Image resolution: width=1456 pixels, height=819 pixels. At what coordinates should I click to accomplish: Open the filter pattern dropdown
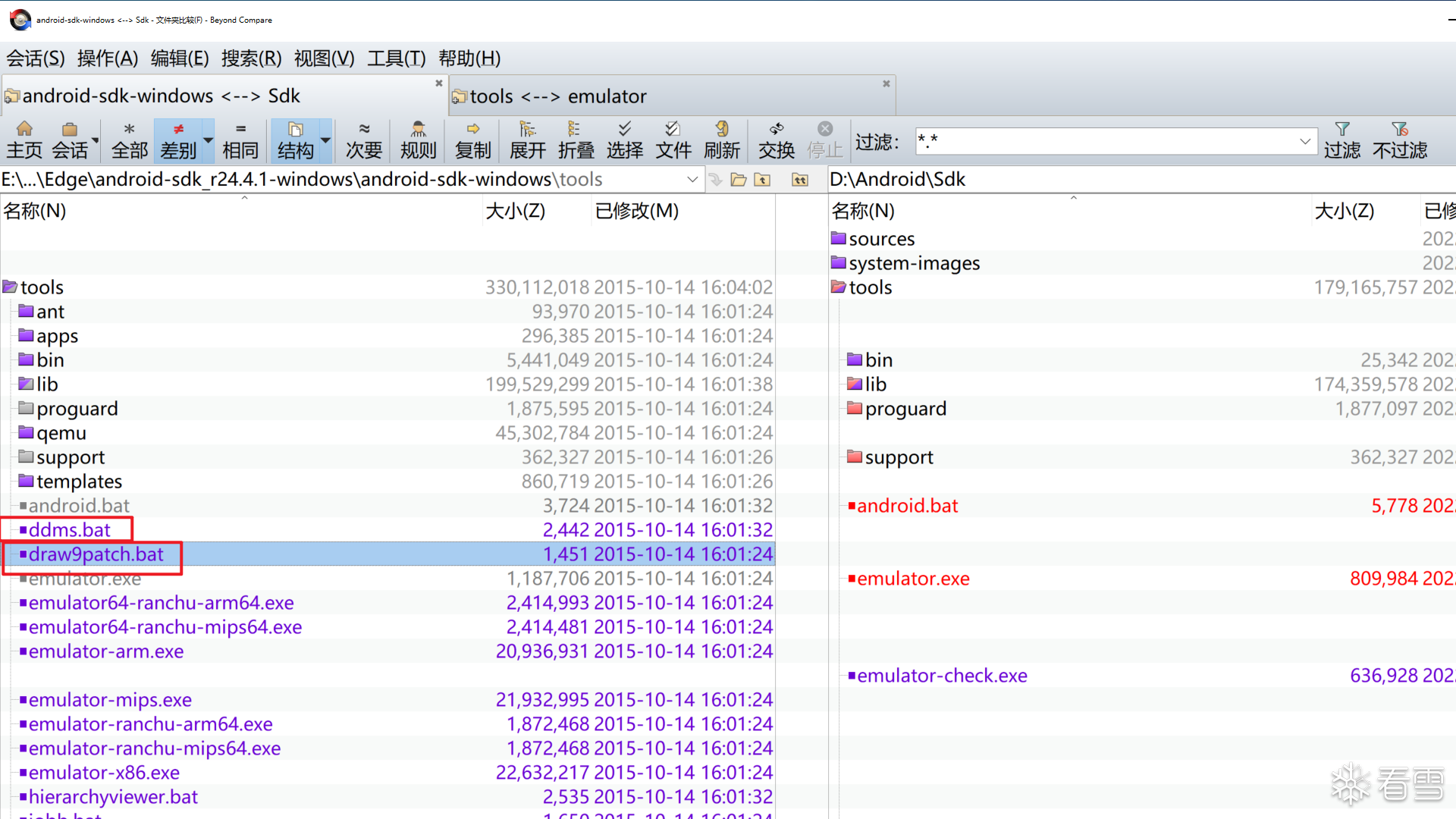pos(1305,141)
